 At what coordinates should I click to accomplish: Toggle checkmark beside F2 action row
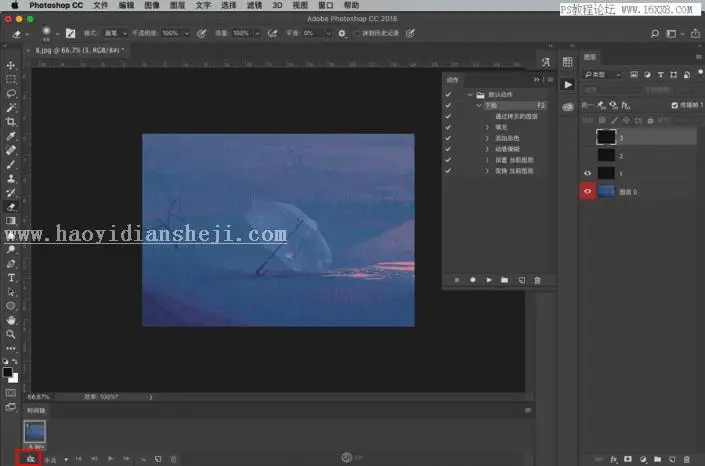pos(448,105)
